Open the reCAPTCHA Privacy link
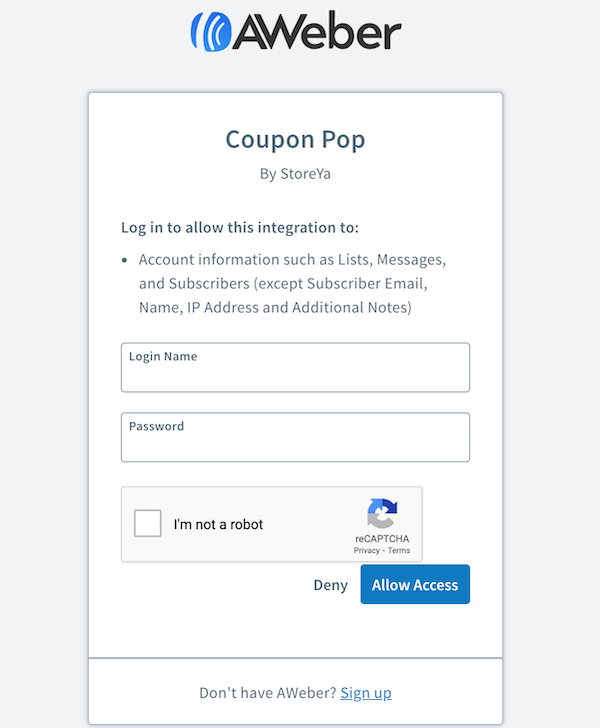The height and width of the screenshot is (728, 600). 366,551
